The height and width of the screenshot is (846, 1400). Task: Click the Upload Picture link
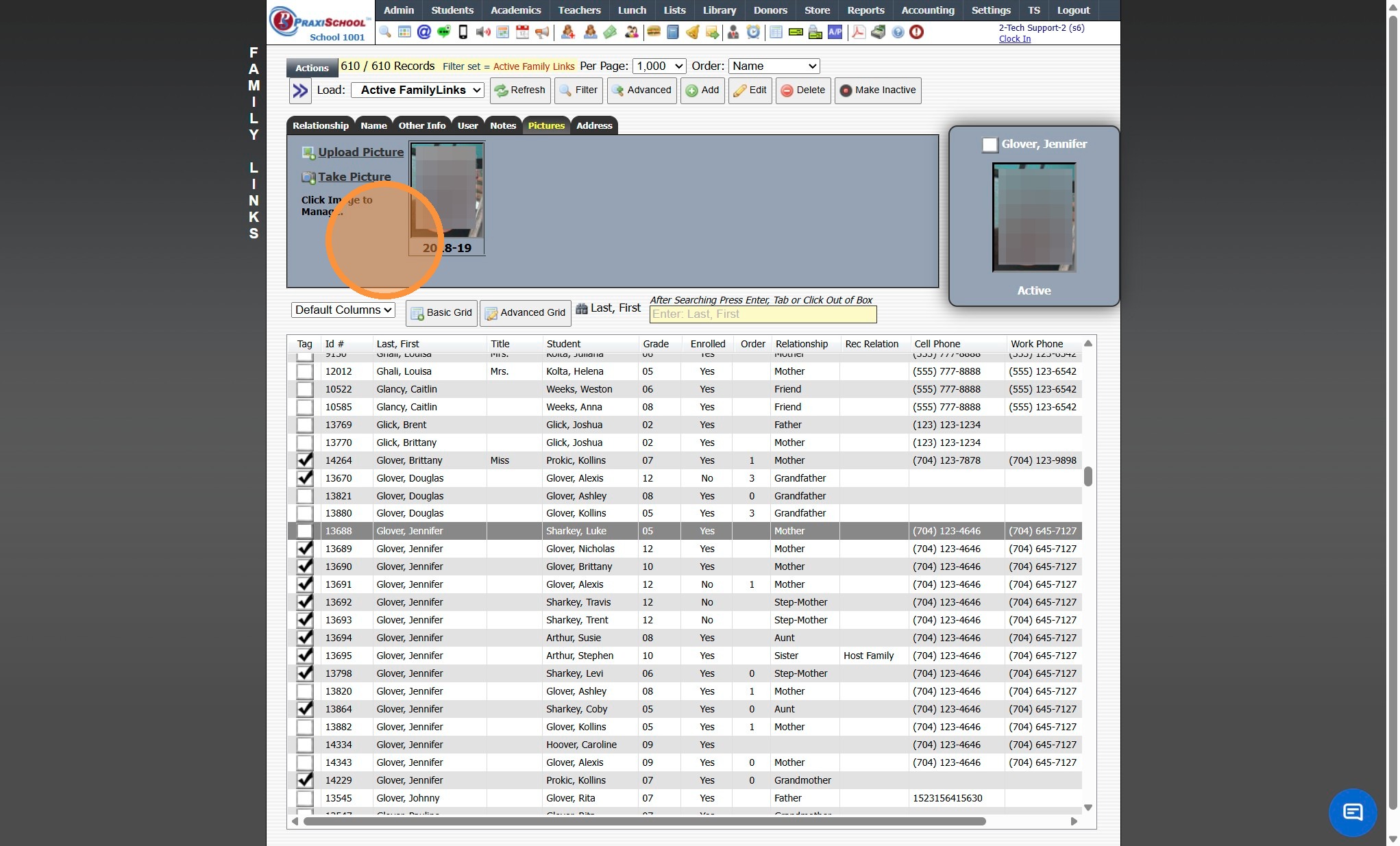360,152
